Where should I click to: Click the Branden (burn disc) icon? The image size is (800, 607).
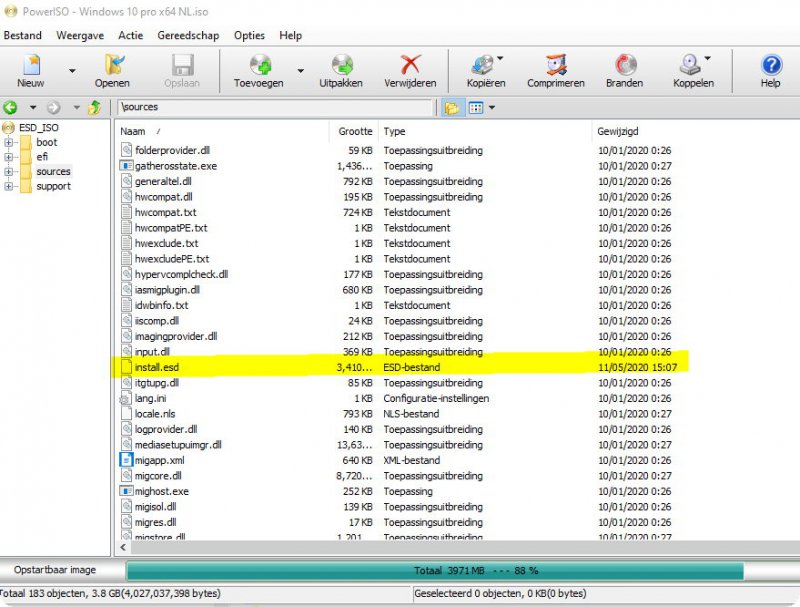tap(626, 67)
